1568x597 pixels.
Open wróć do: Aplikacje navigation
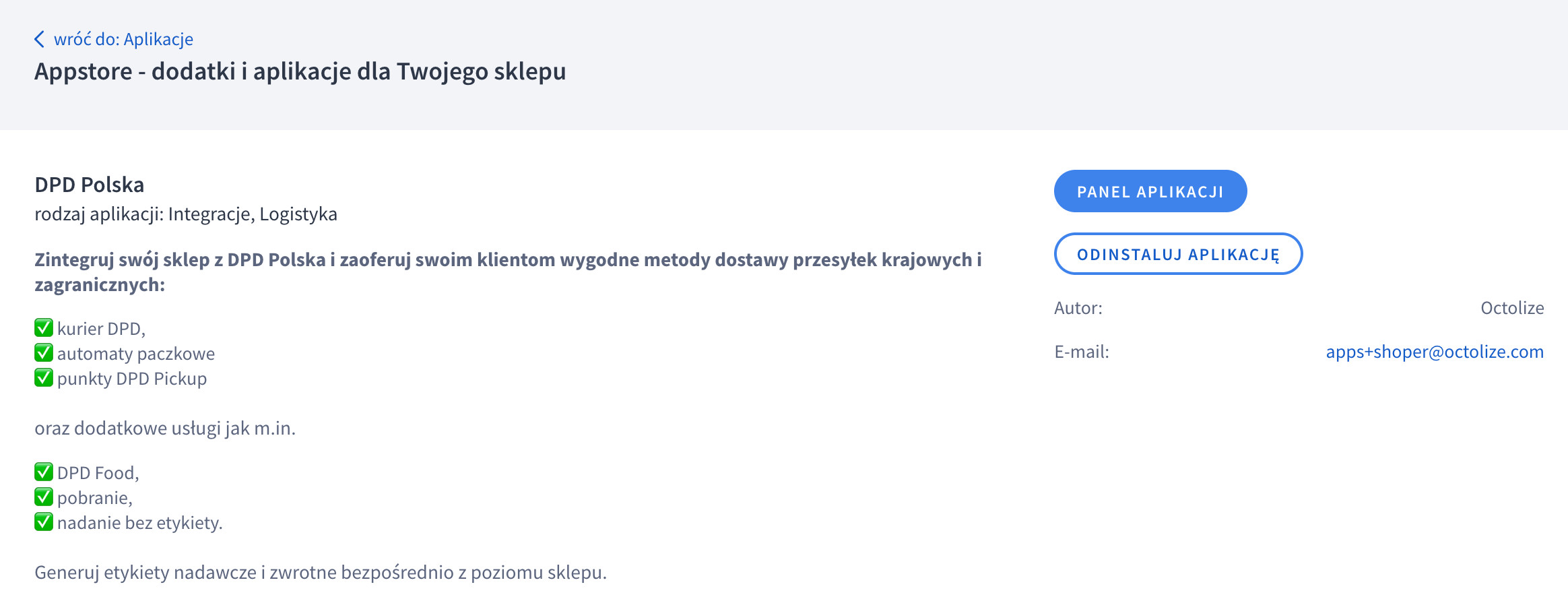pyautogui.click(x=123, y=38)
